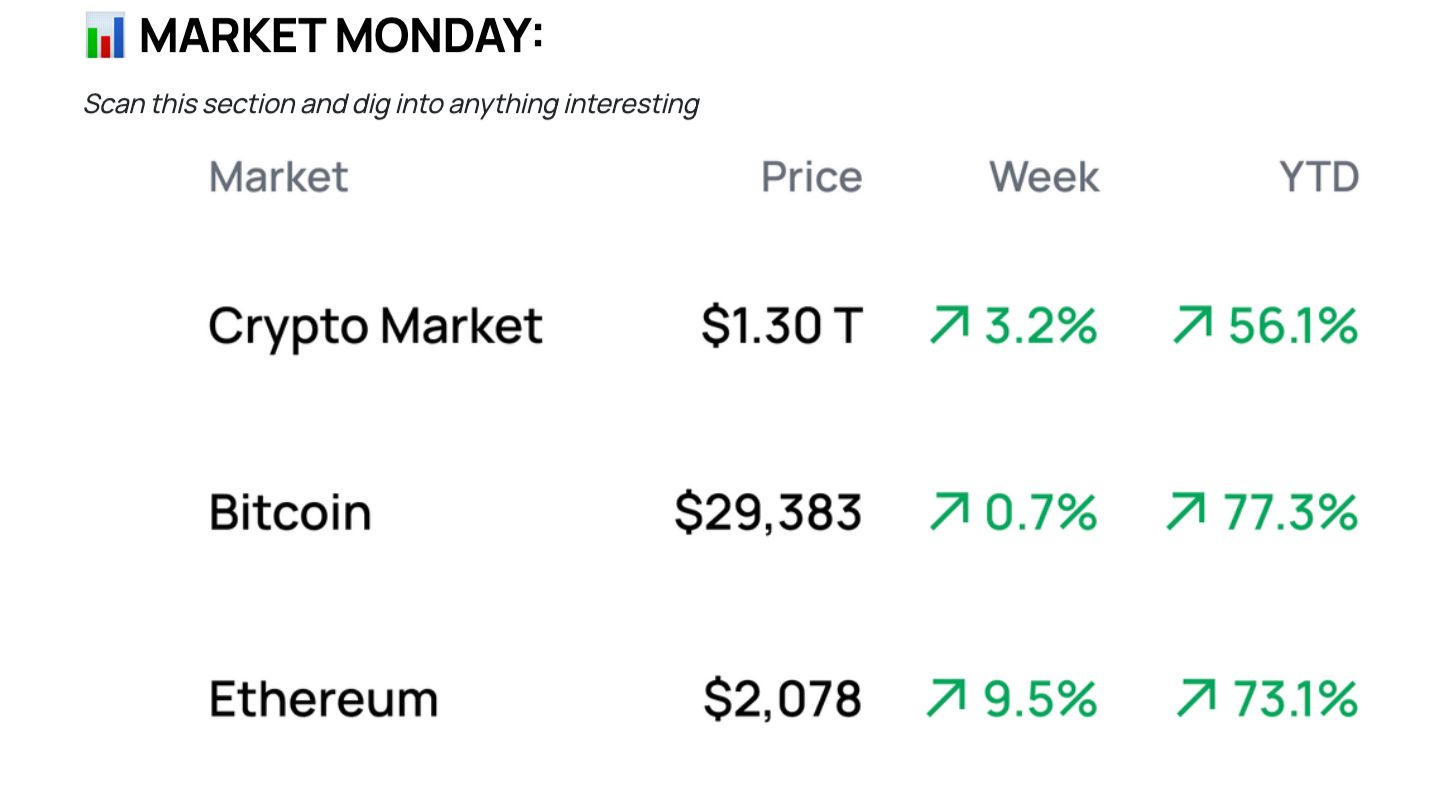
Task: Click the MARKET MONDAY heading
Action: click(x=341, y=36)
